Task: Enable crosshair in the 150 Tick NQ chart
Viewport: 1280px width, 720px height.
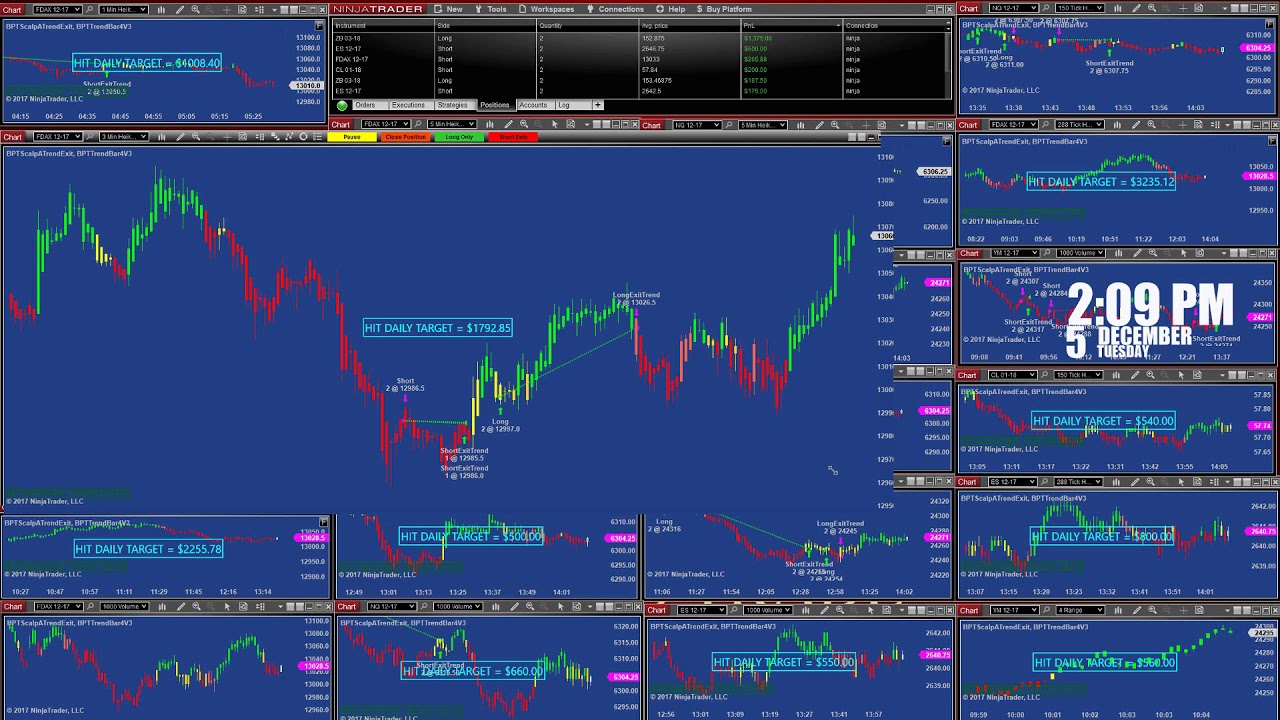Action: [x=1183, y=9]
